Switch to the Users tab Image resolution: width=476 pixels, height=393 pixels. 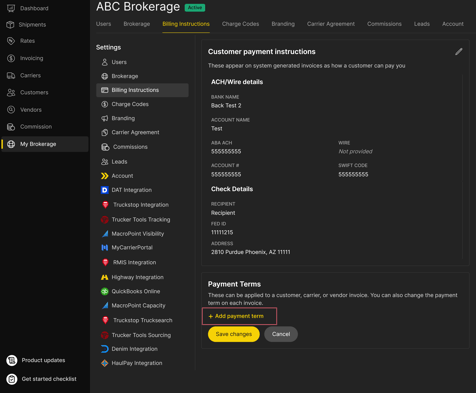click(x=104, y=24)
